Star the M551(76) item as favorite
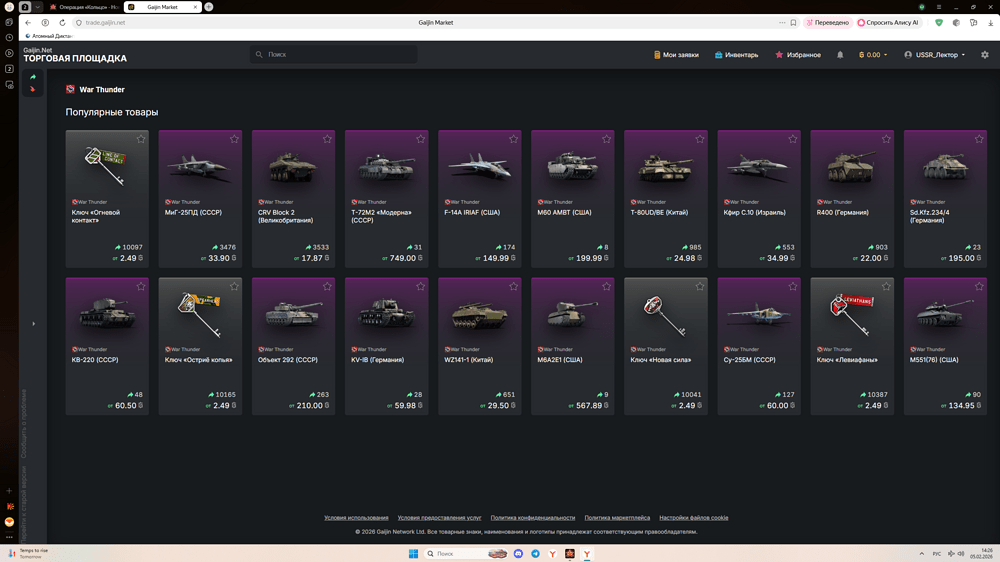This screenshot has height=562, width=1000. click(x=979, y=286)
